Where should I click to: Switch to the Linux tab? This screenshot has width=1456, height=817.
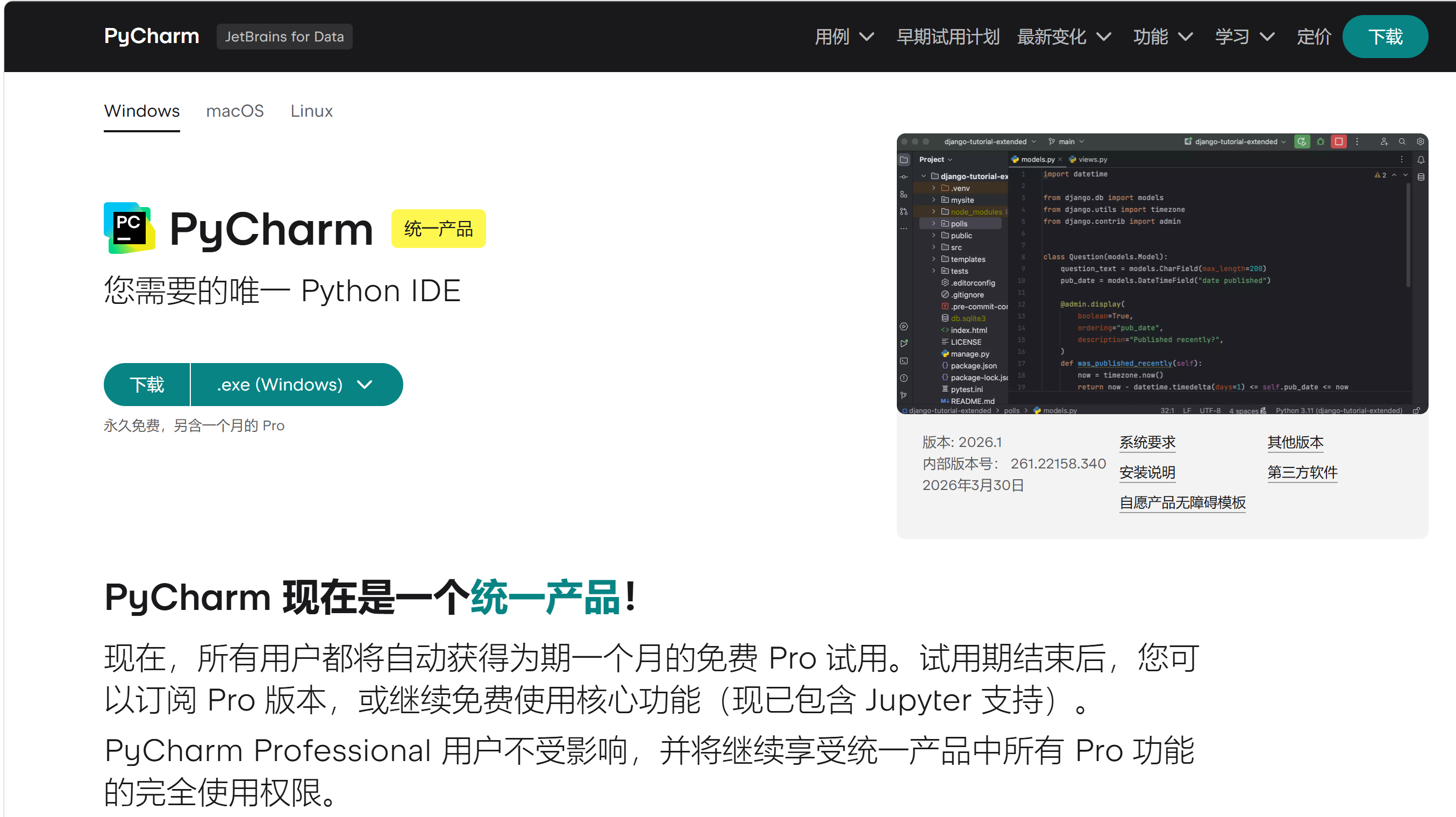tap(311, 111)
